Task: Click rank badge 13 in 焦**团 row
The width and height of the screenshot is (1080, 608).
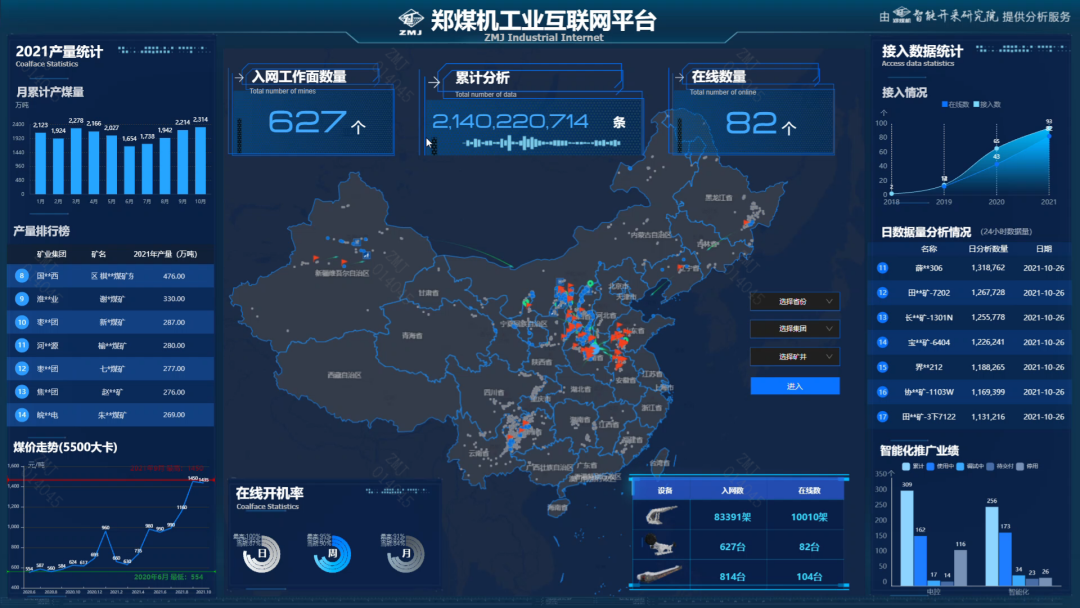Action: pyautogui.click(x=22, y=392)
